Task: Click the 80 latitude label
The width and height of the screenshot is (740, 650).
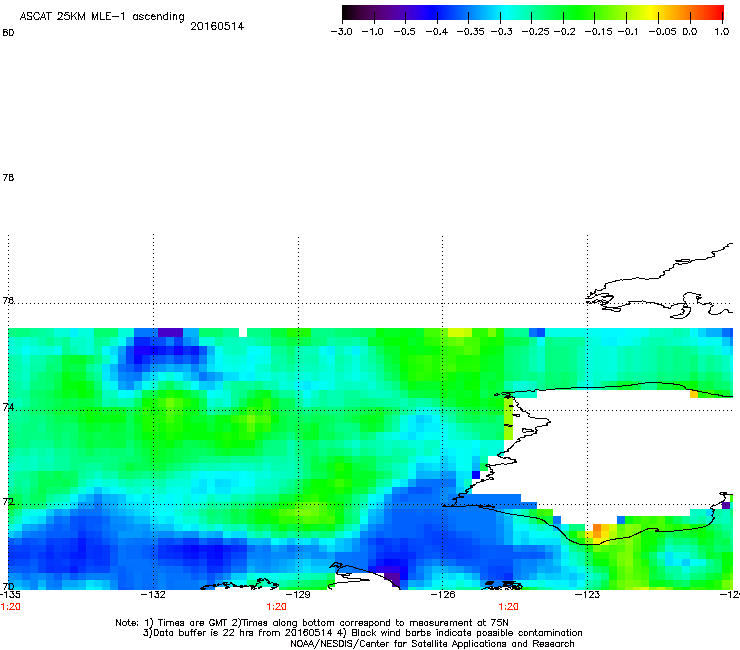Action: (x=8, y=33)
